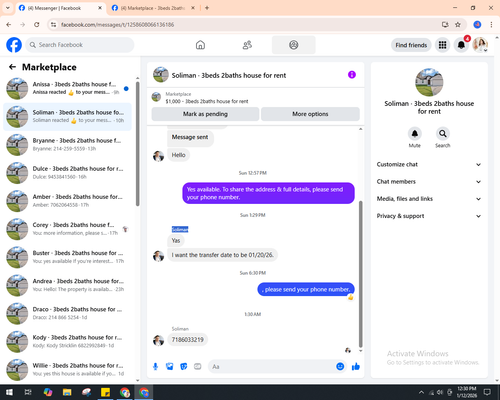Click the chat messages scrollbar
500x400 pixels.
click(x=360, y=274)
